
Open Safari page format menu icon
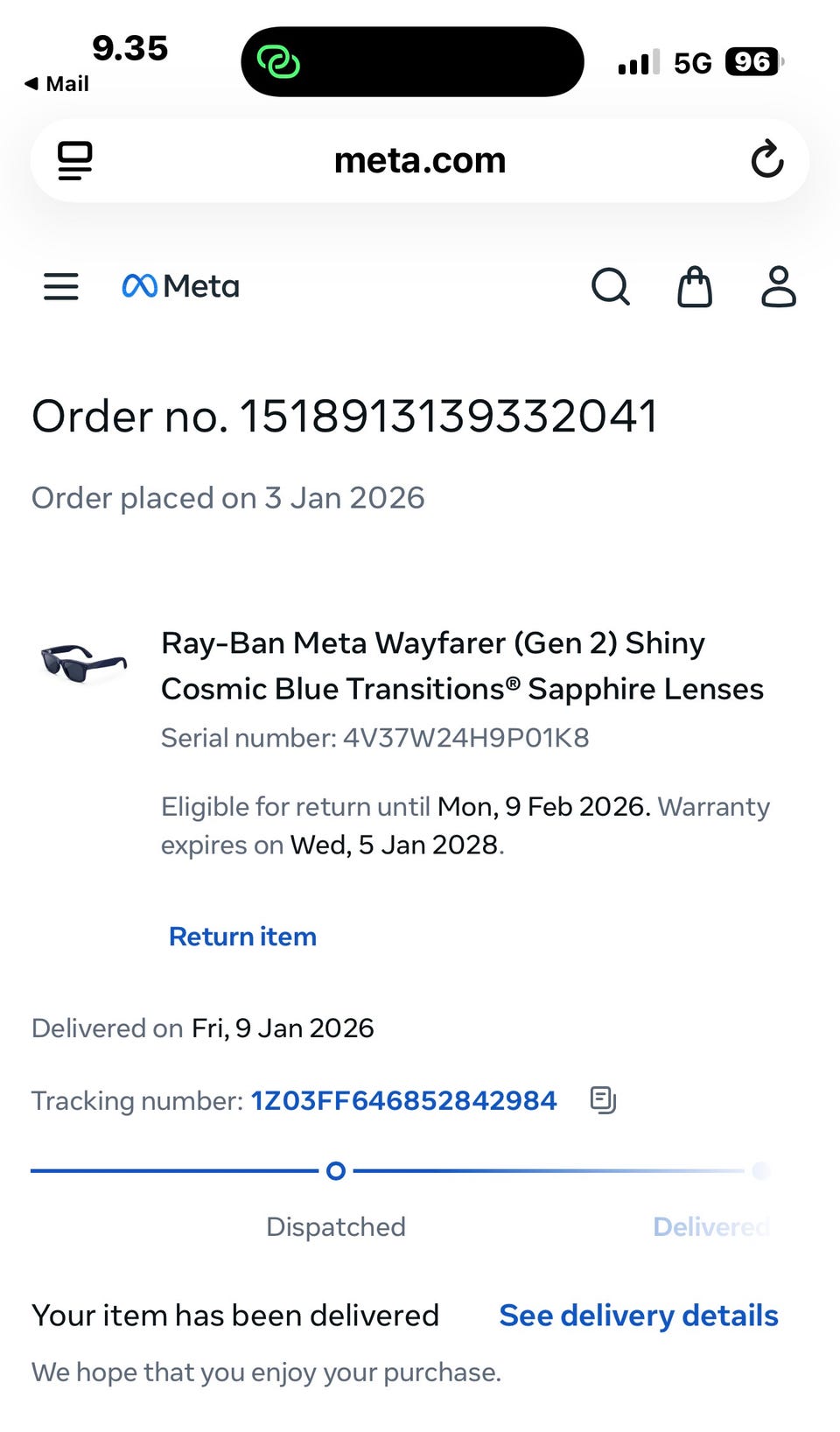point(75,160)
